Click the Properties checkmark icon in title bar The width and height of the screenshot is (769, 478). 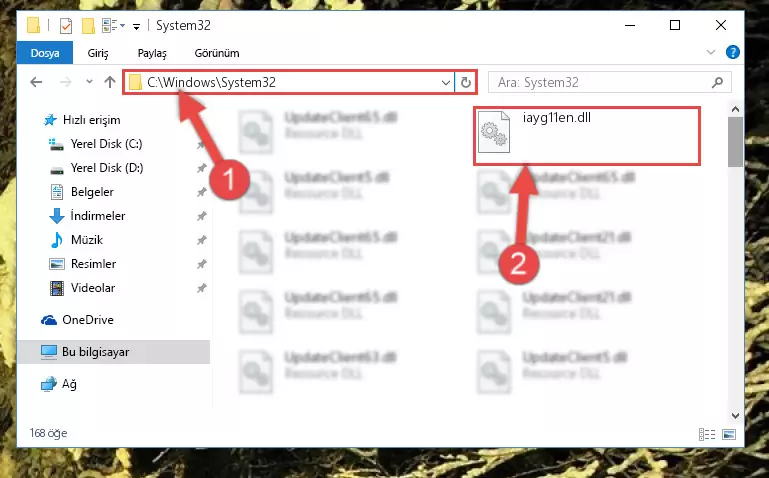click(x=66, y=25)
